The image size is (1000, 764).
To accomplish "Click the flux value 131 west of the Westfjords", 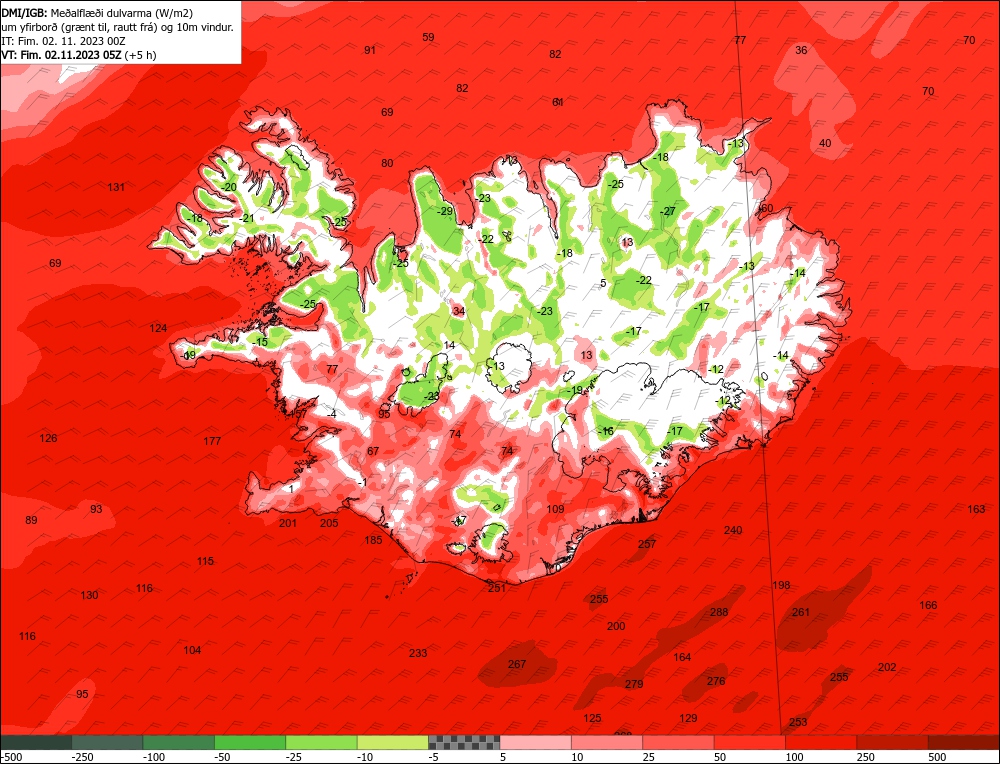I will 116,187.
